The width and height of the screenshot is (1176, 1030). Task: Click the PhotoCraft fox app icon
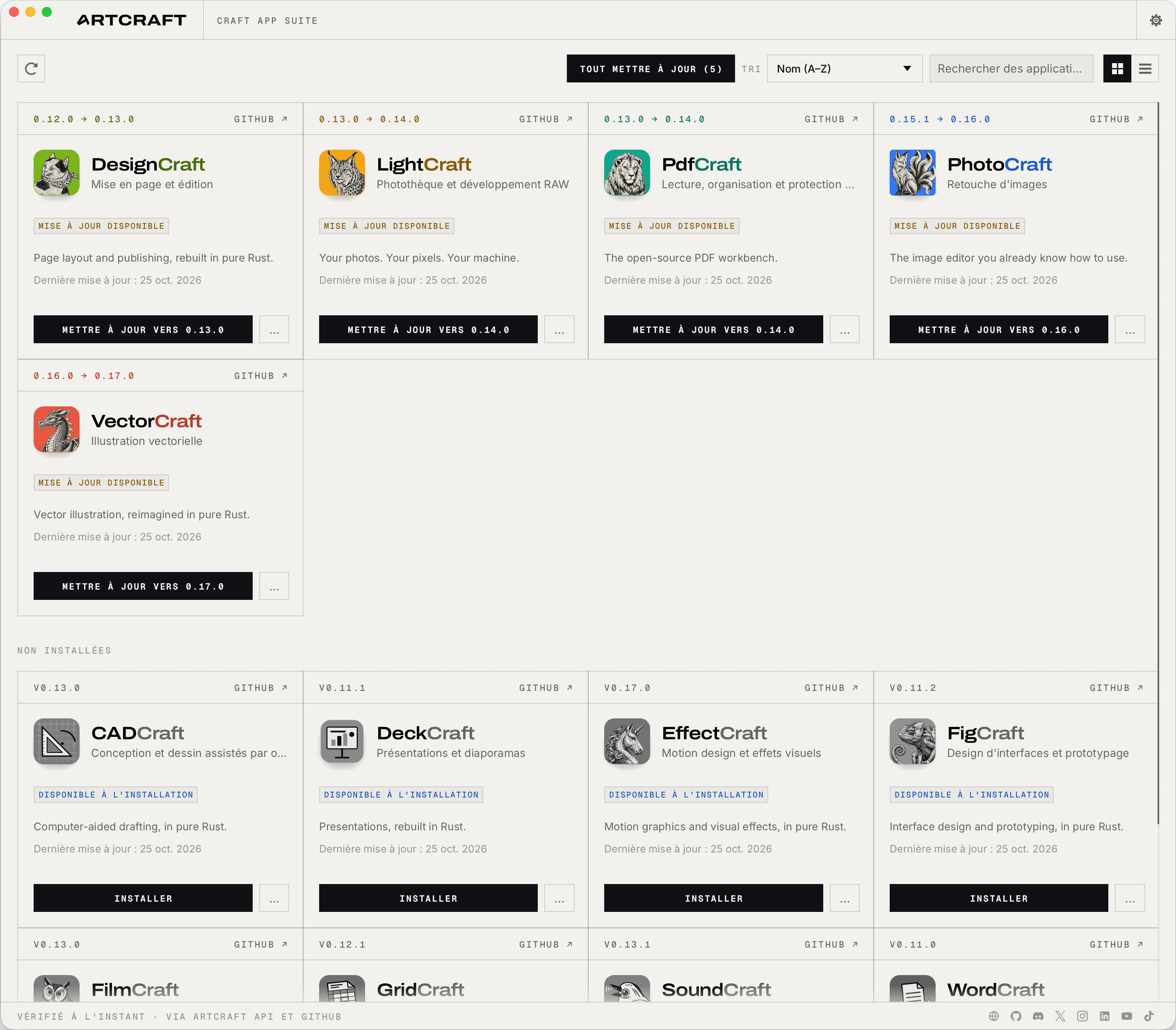pos(913,173)
